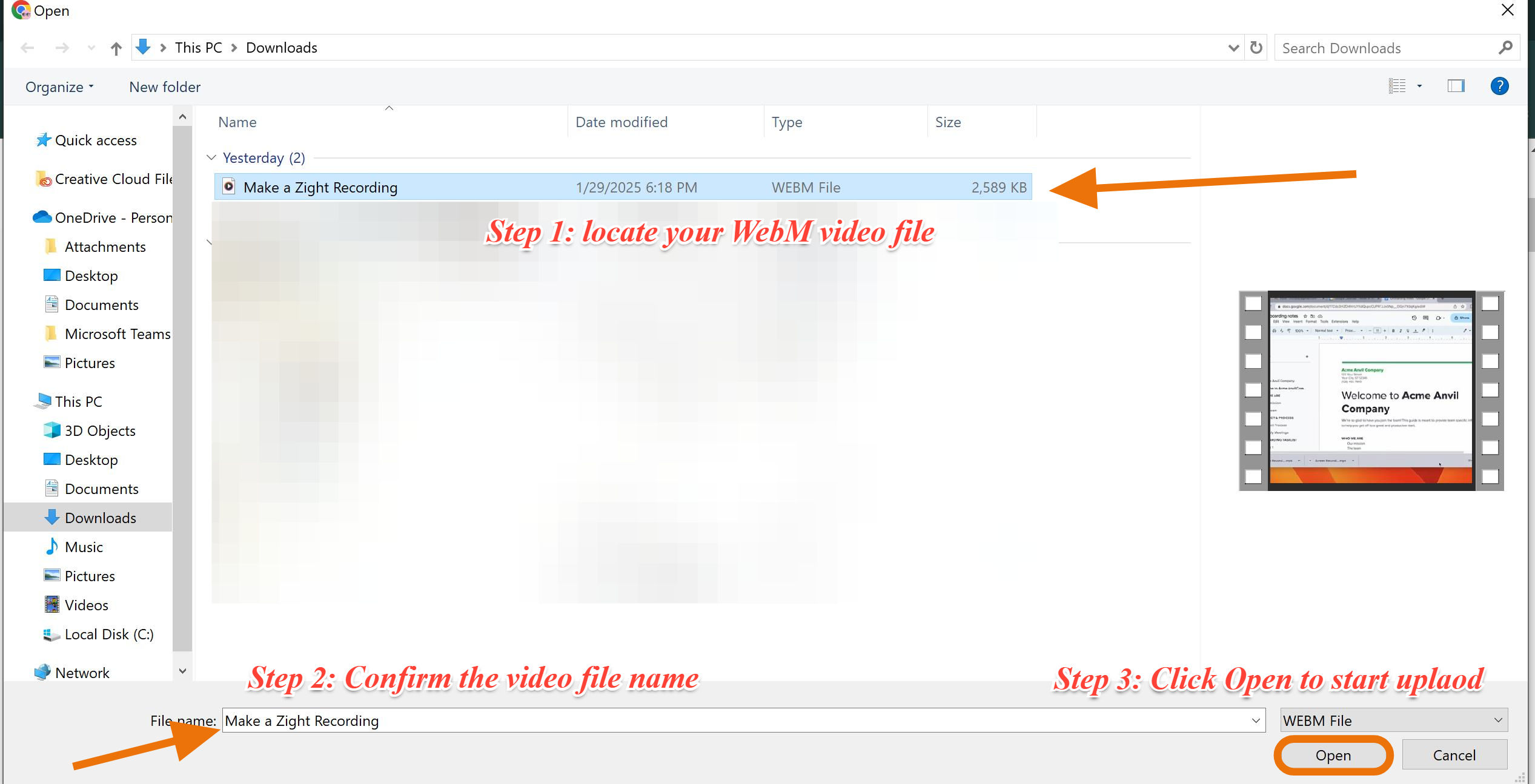Click the back navigation arrow
Image resolution: width=1535 pixels, height=784 pixels.
click(27, 48)
